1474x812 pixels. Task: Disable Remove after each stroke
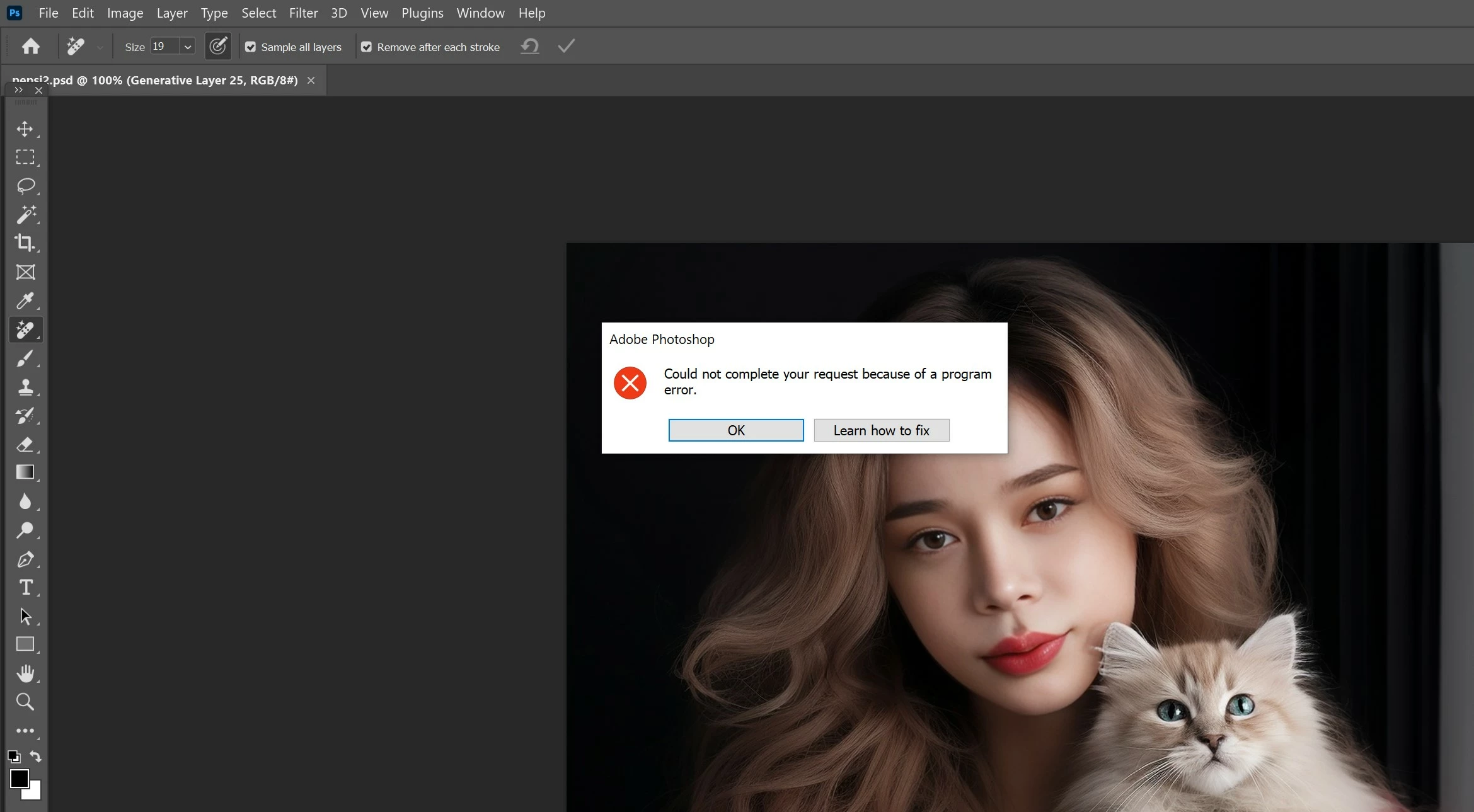(366, 47)
